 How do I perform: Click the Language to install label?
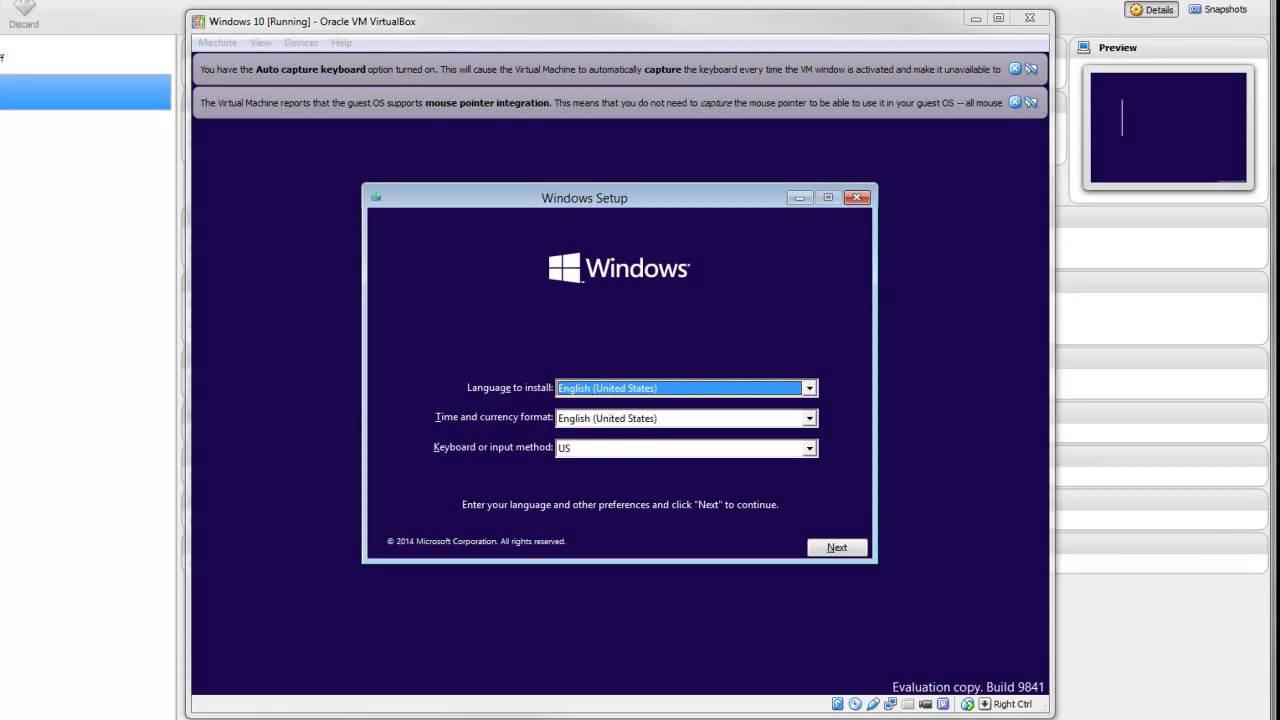pyautogui.click(x=509, y=387)
